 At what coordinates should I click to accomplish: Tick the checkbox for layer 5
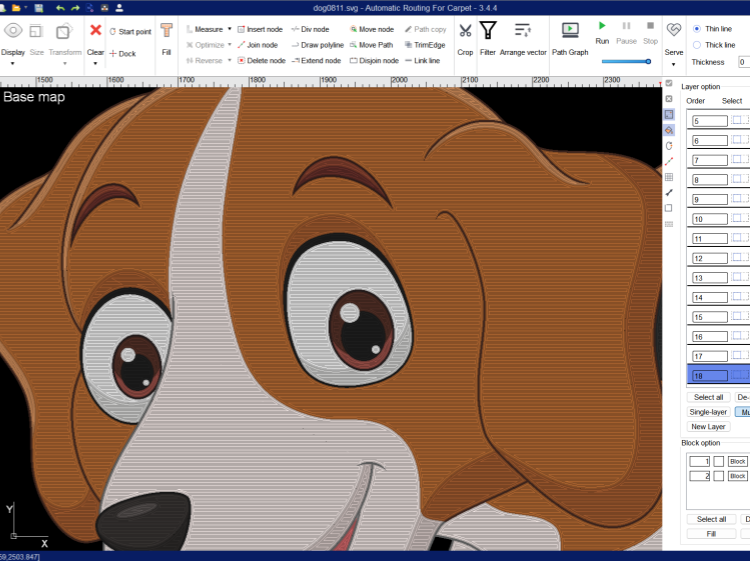point(736,121)
